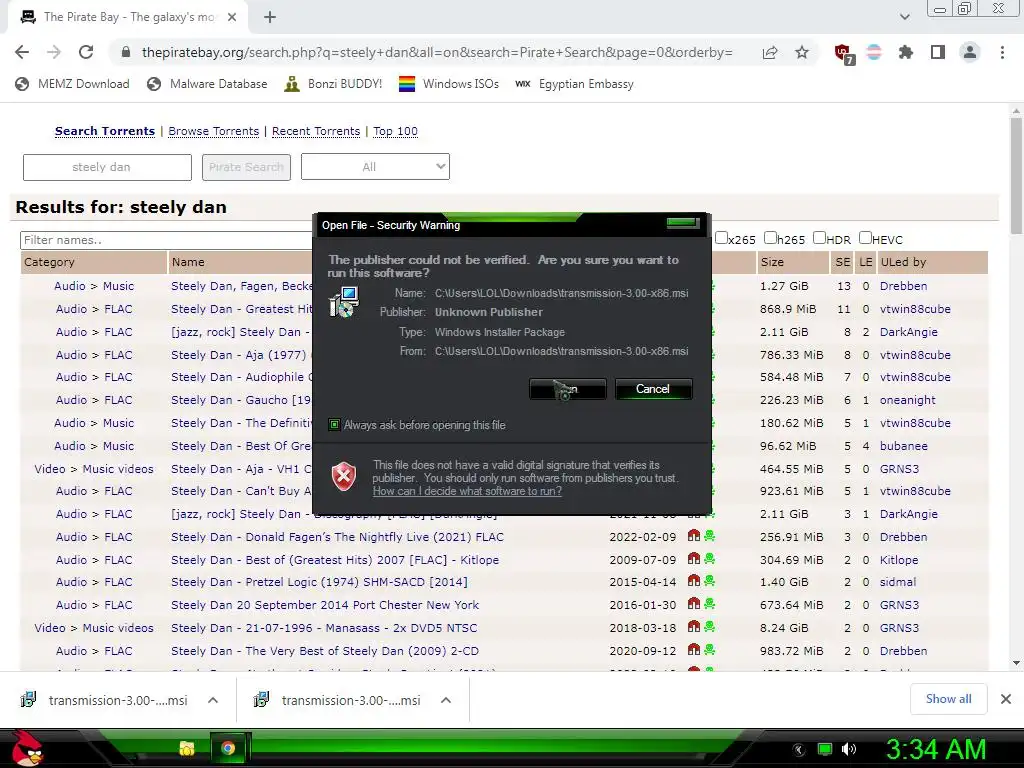
Task: Click the network tray icon
Action: (x=825, y=750)
